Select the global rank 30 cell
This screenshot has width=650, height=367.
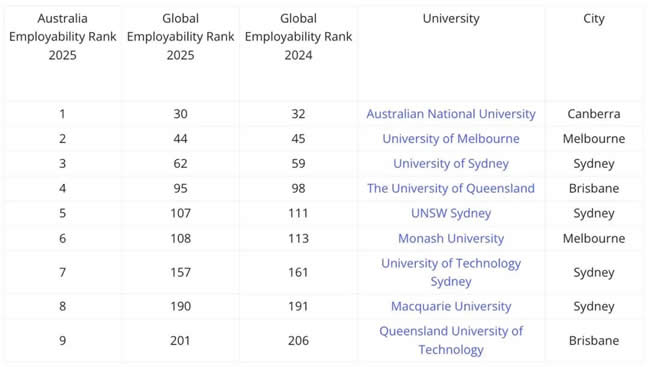pyautogui.click(x=180, y=114)
